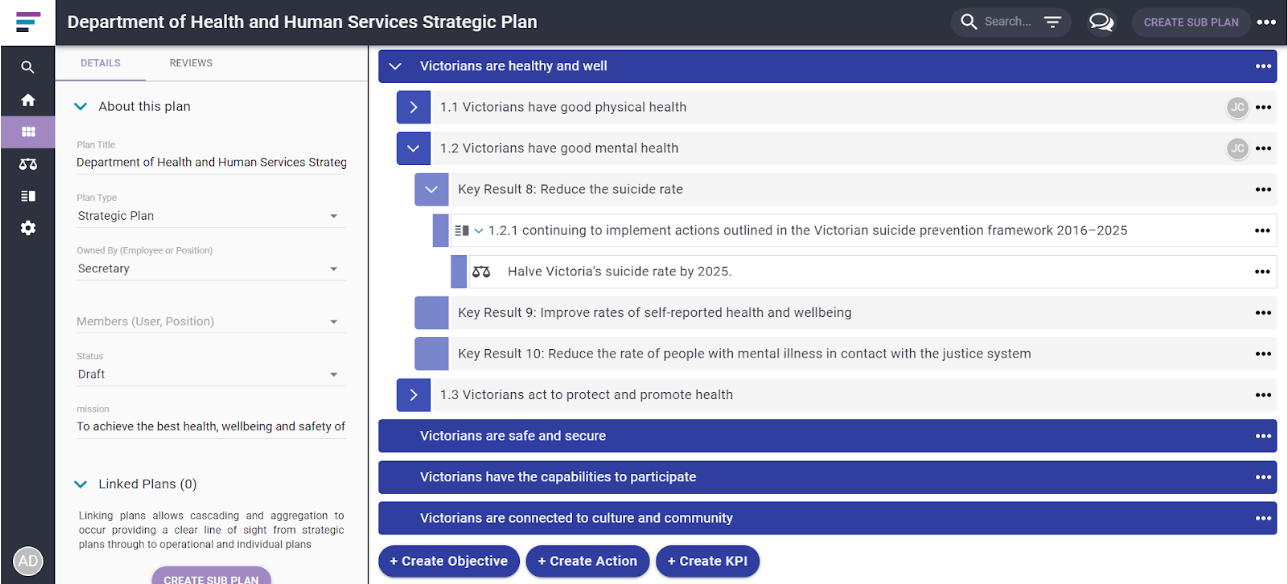Screen dimensions: 1287x584
Task: Open more options for Key Result 9
Action: coord(1263,313)
